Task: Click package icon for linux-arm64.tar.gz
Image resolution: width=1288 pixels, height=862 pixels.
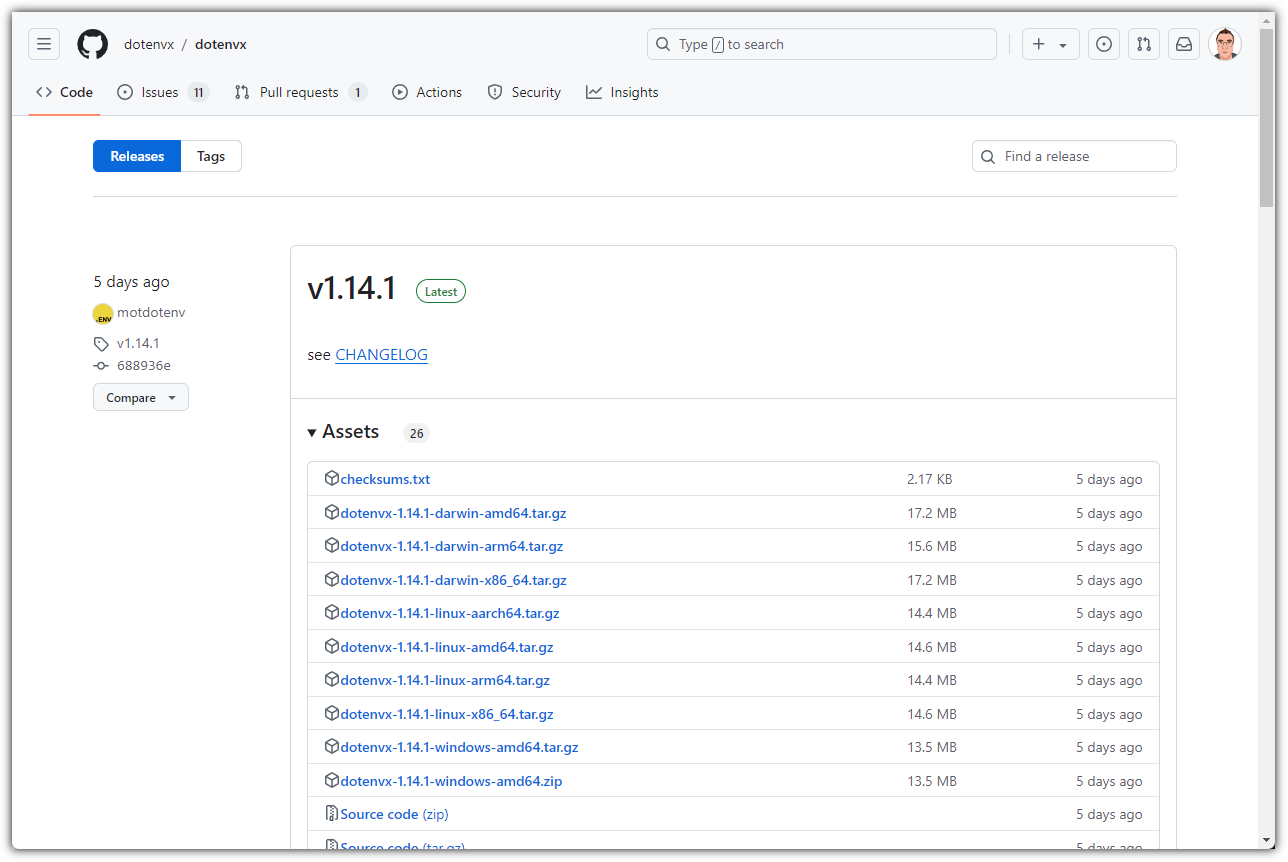Action: click(332, 680)
